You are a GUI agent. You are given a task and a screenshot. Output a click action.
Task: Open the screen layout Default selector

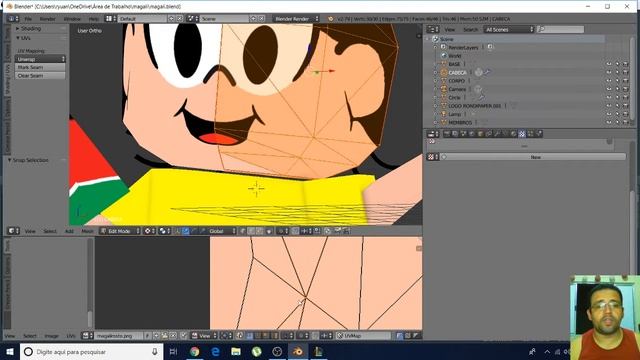(x=142, y=19)
